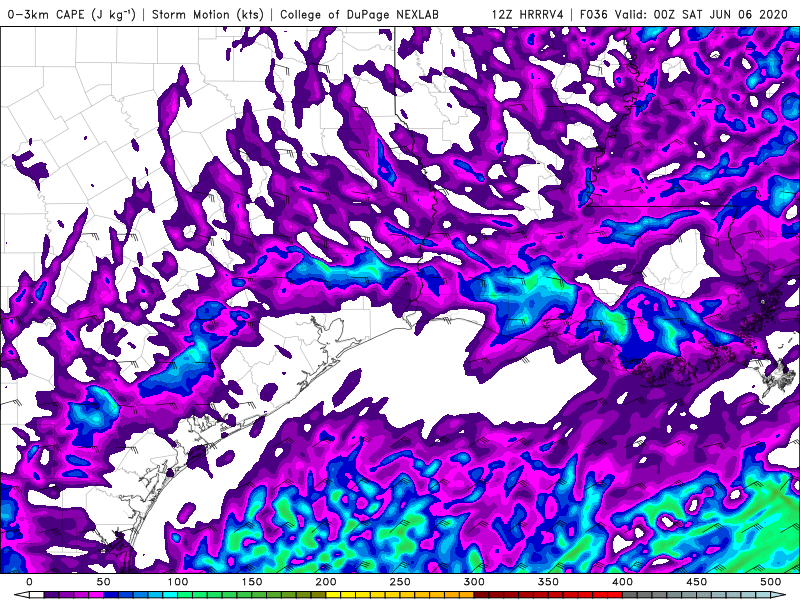Screen dimensions: 800x600
Task: Click the color bar label "250"
Action: 400,582
